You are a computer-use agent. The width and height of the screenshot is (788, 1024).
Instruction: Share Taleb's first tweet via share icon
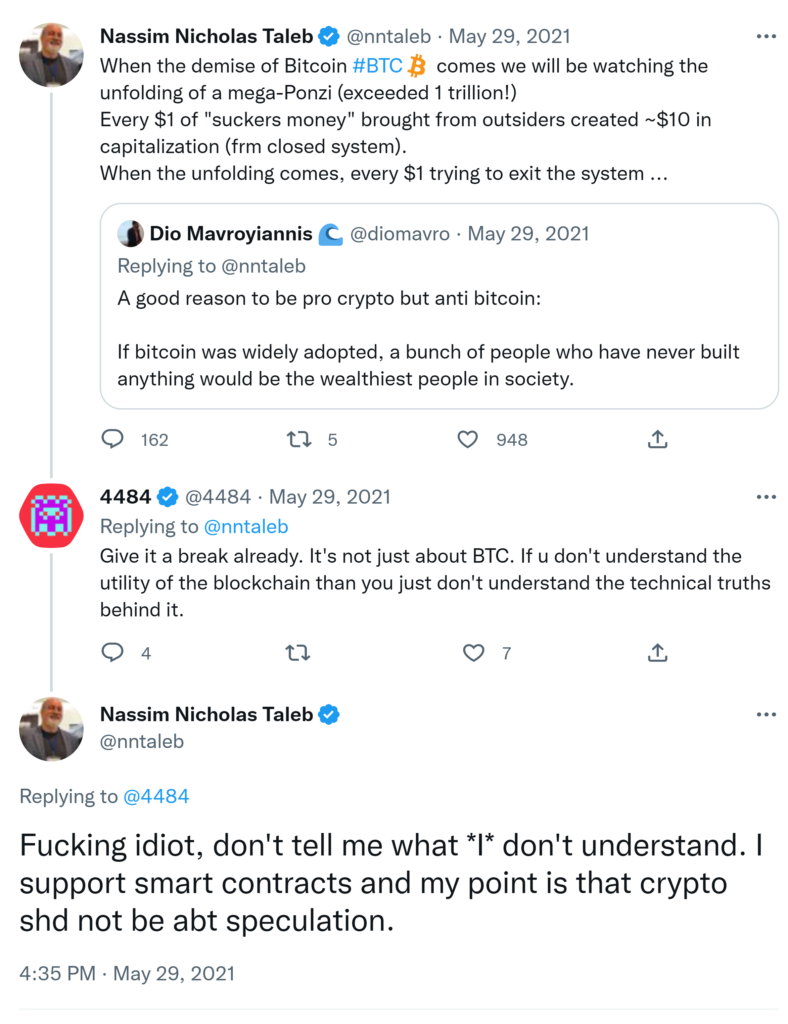(x=657, y=439)
